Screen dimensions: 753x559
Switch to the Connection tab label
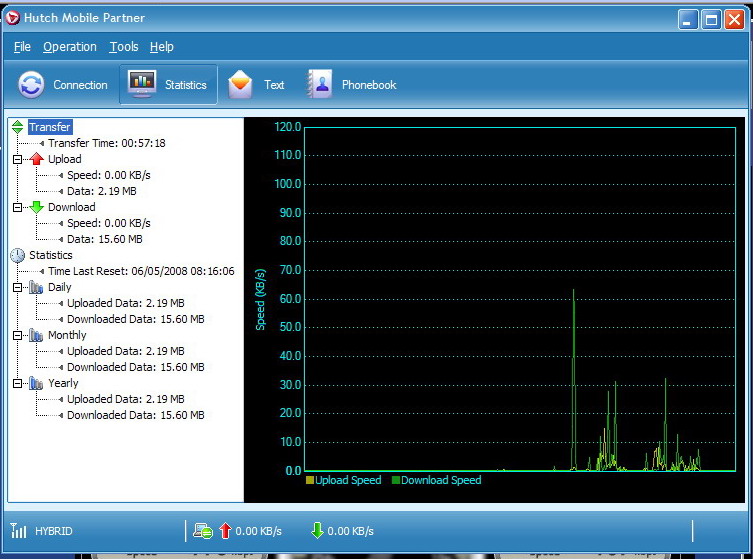pos(80,85)
